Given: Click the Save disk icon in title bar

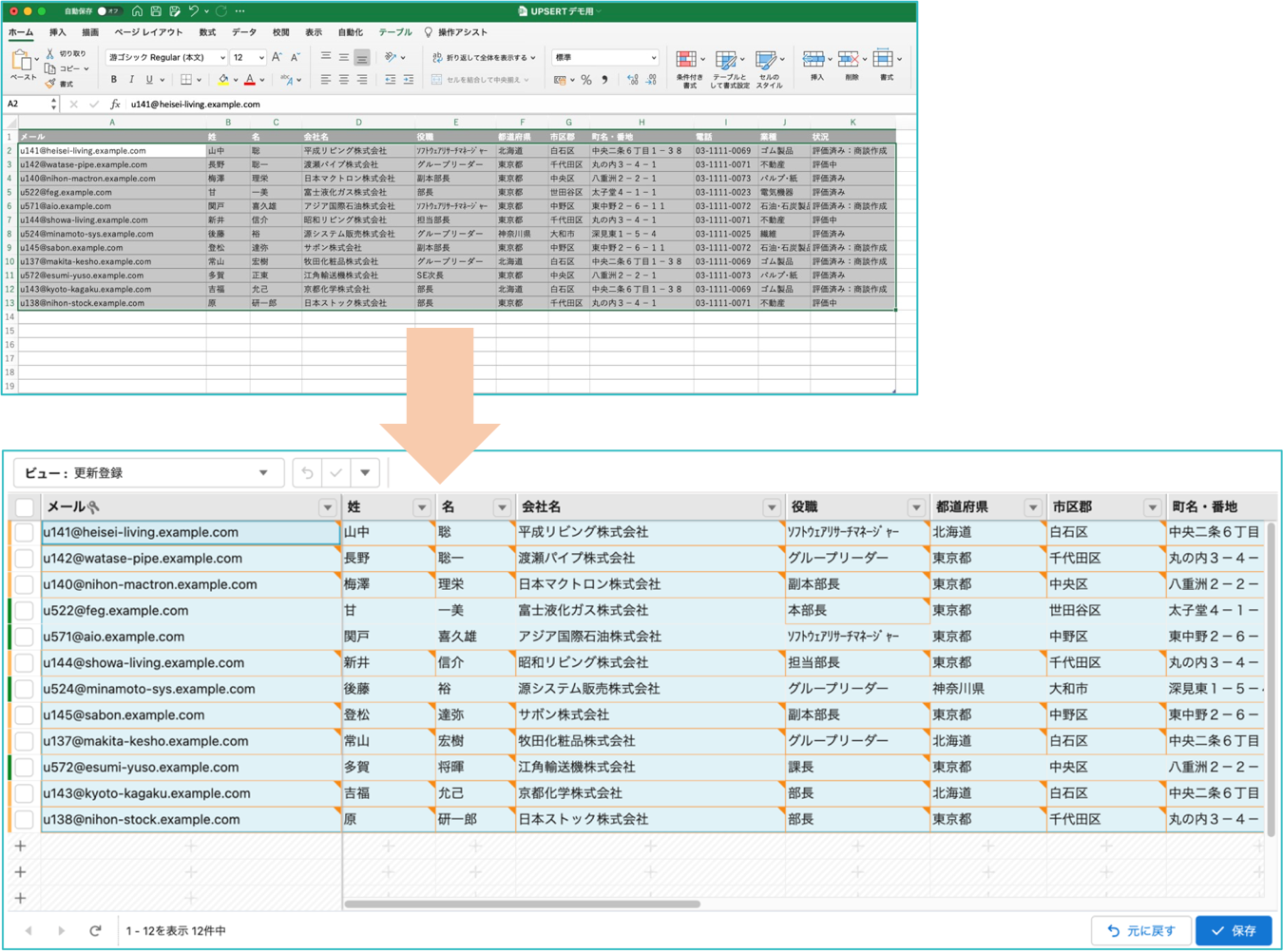Looking at the screenshot, I should pos(156,11).
